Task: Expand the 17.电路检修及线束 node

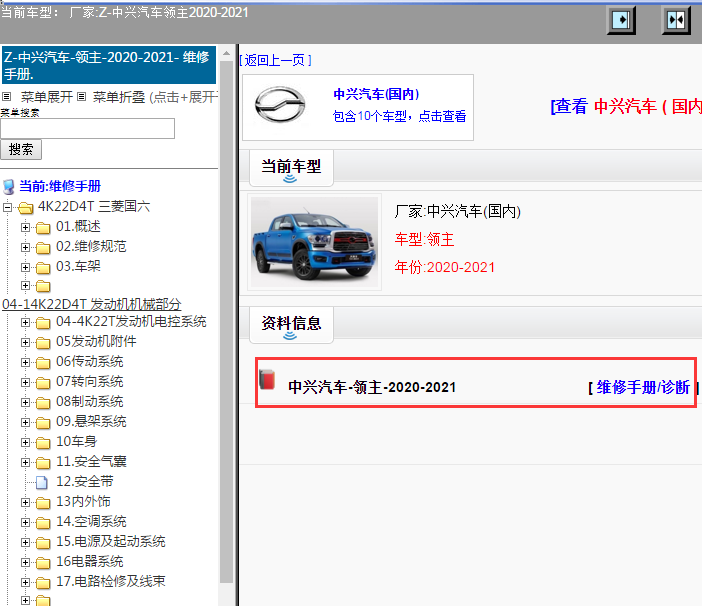Action: pos(25,582)
